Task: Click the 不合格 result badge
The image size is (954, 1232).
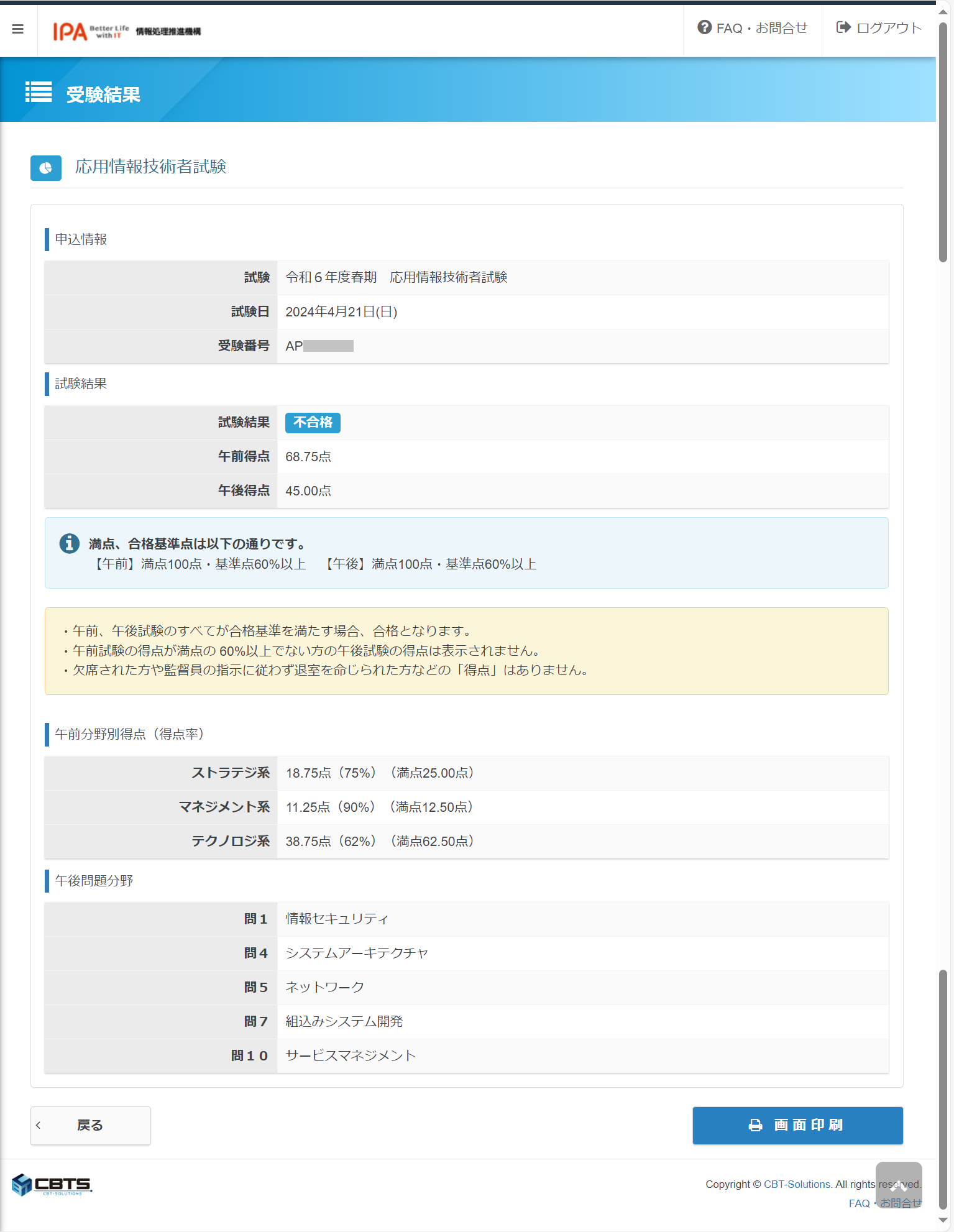Action: (313, 423)
